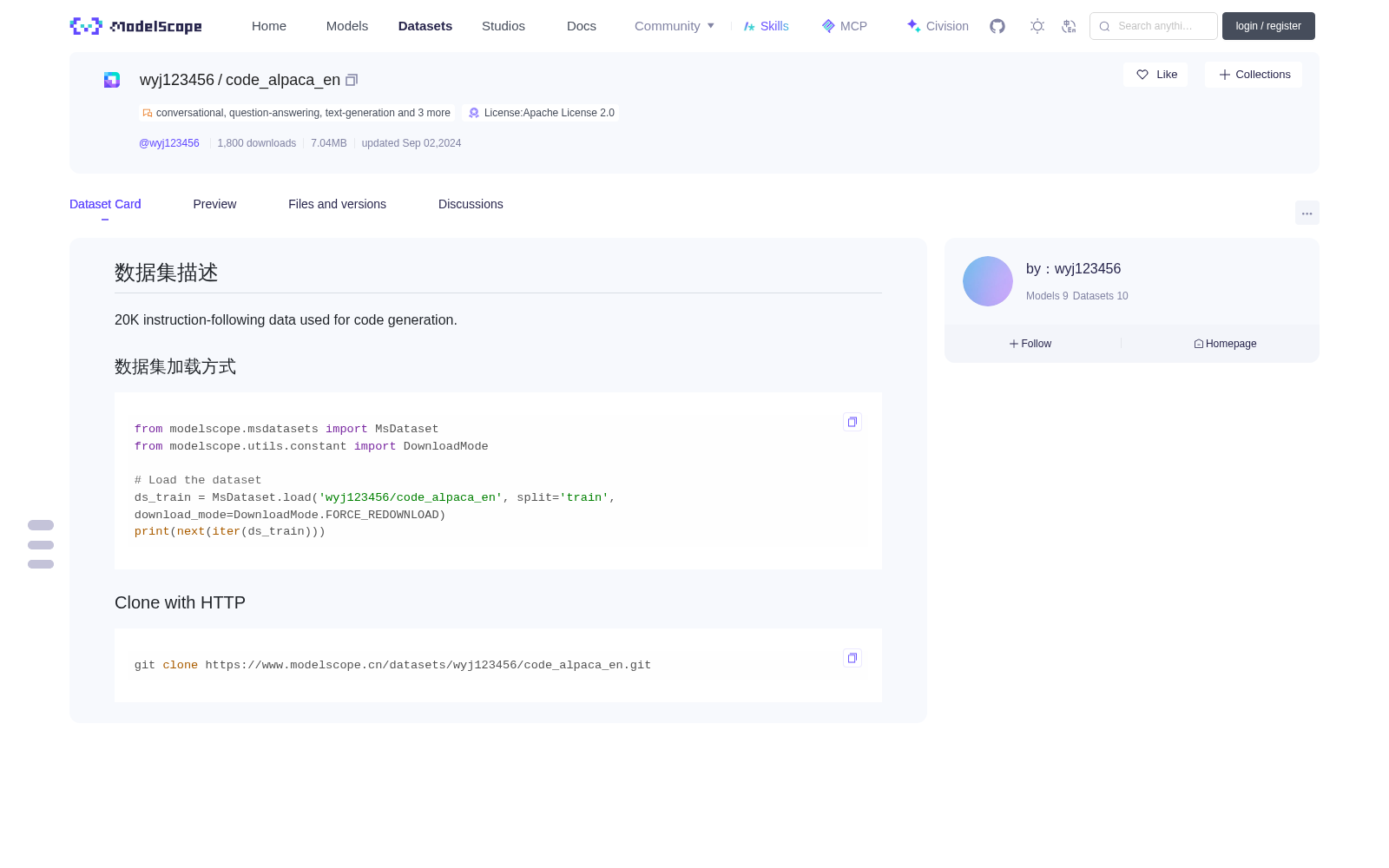Like this dataset
Screen dimensions: 1389x868
(1155, 75)
